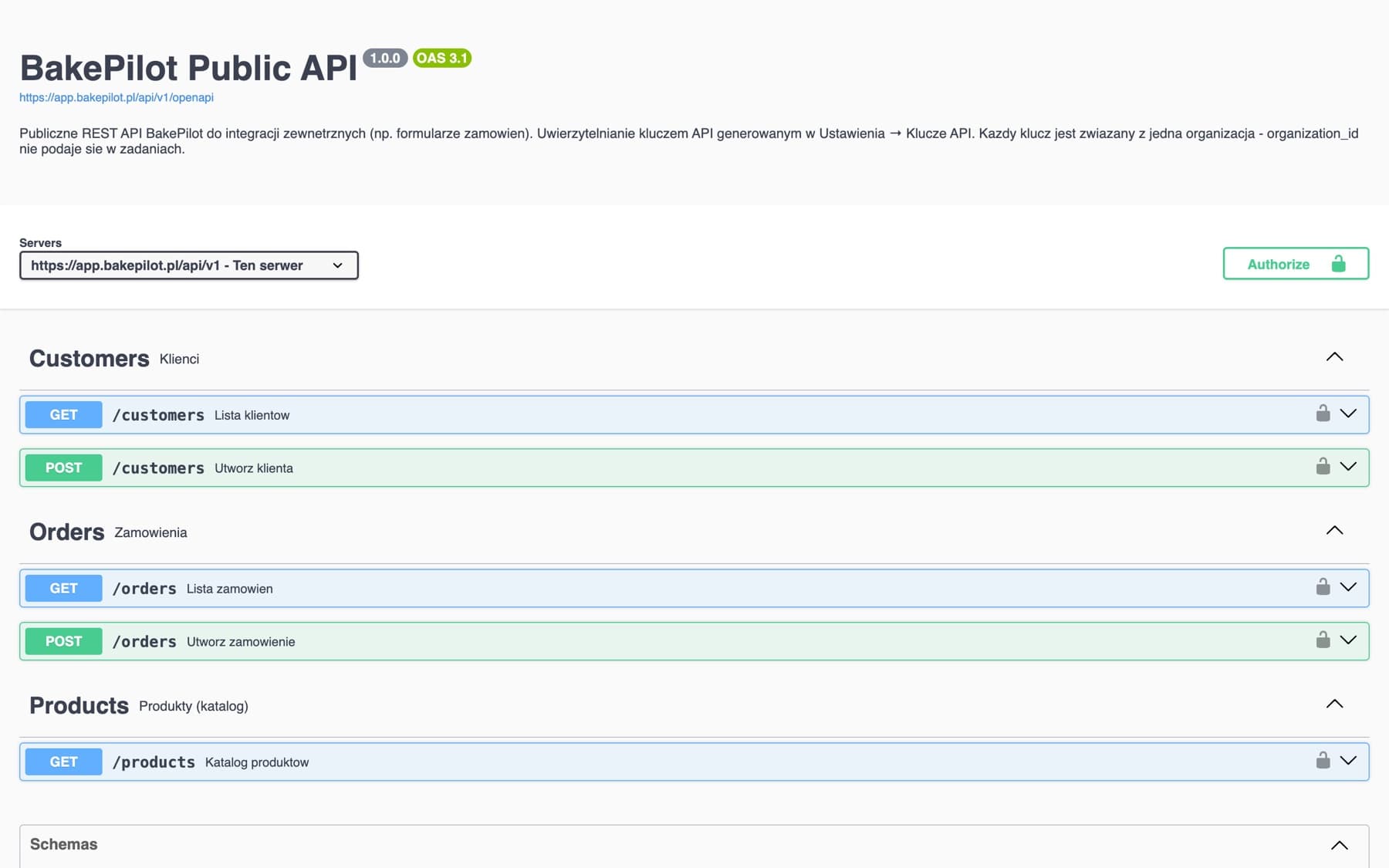Image resolution: width=1389 pixels, height=868 pixels.
Task: Expand POST /customers with its chevron
Action: (1348, 467)
